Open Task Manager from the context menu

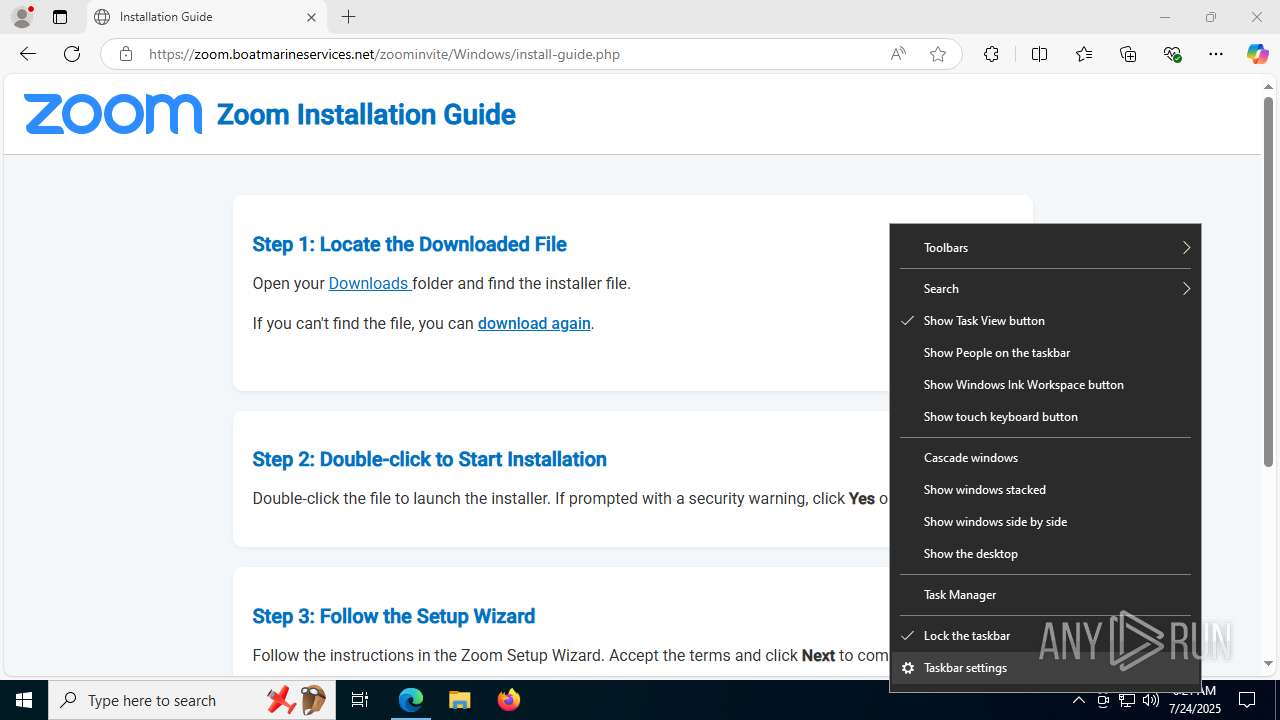coord(1045,595)
